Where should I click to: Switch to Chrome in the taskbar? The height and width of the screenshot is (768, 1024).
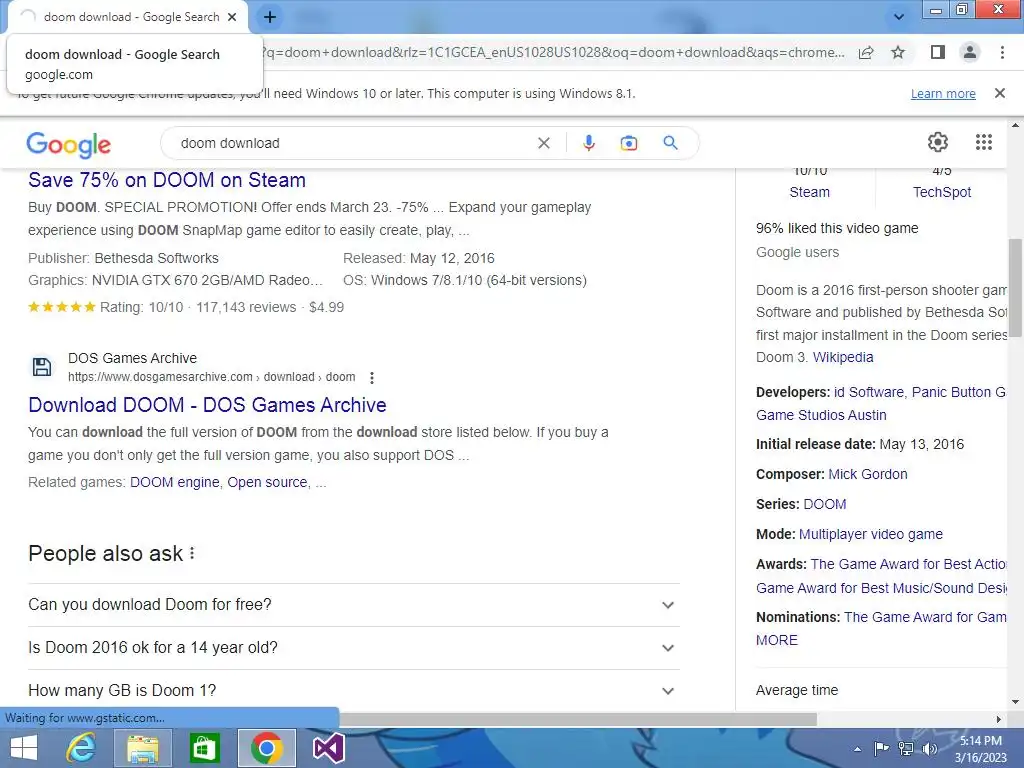[266, 748]
